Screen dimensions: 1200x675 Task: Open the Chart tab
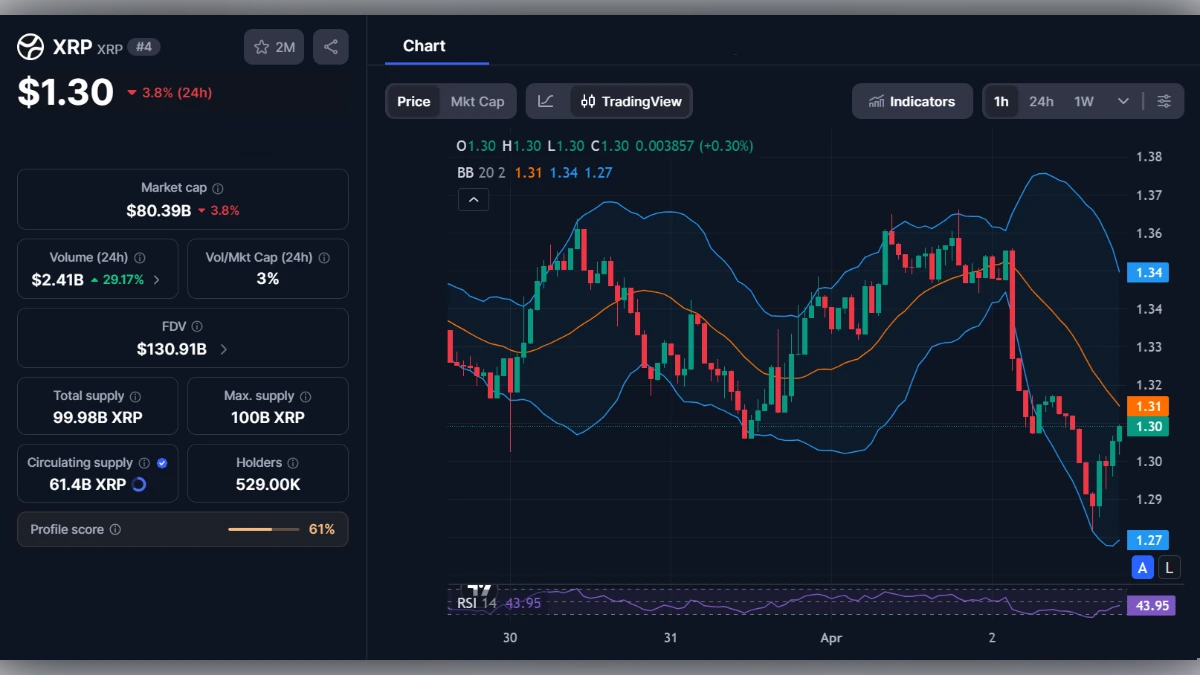pos(424,46)
